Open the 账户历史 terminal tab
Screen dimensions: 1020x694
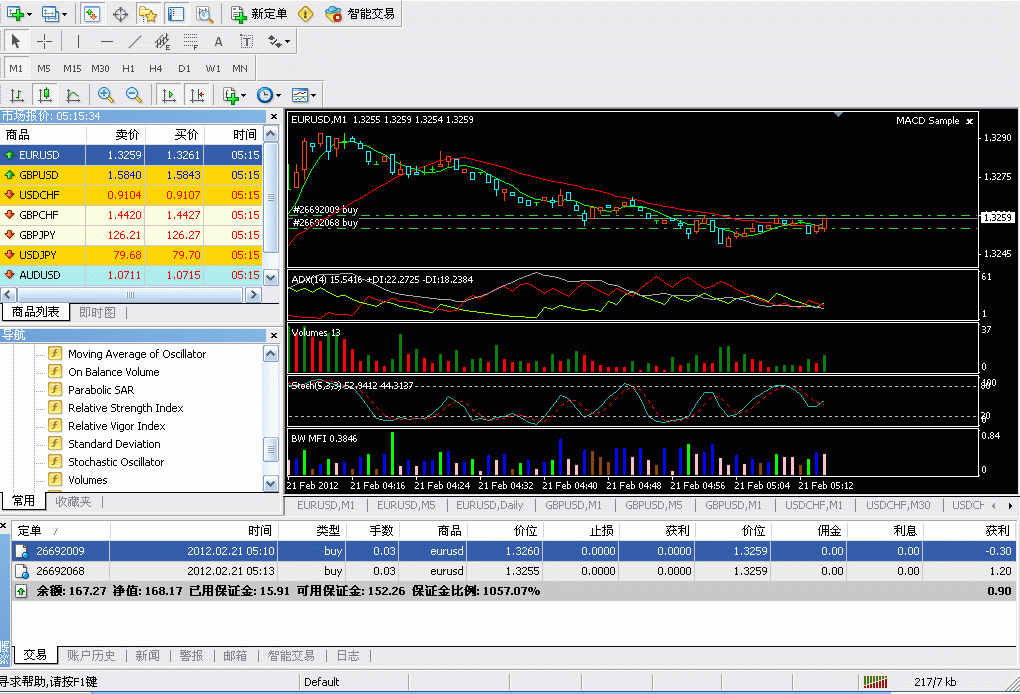[x=91, y=656]
